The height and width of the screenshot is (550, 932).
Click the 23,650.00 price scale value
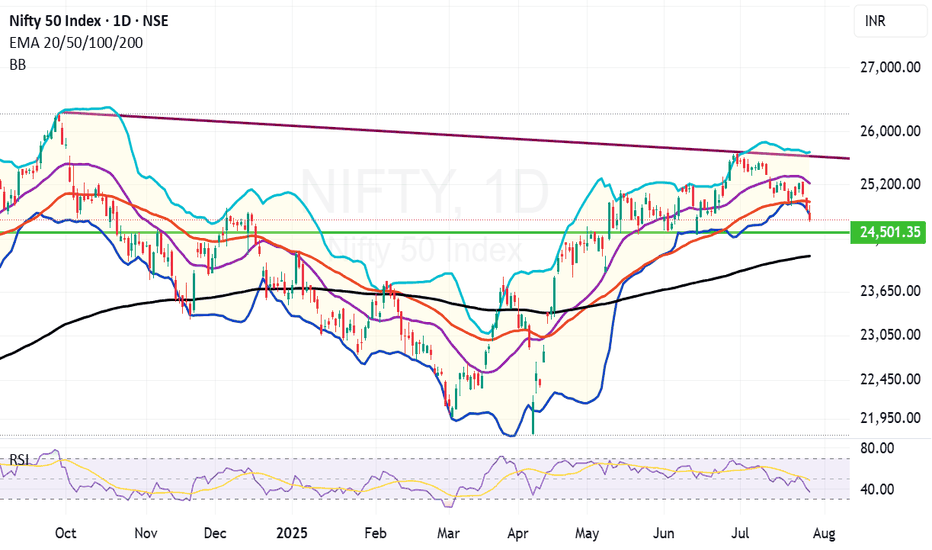pos(890,291)
